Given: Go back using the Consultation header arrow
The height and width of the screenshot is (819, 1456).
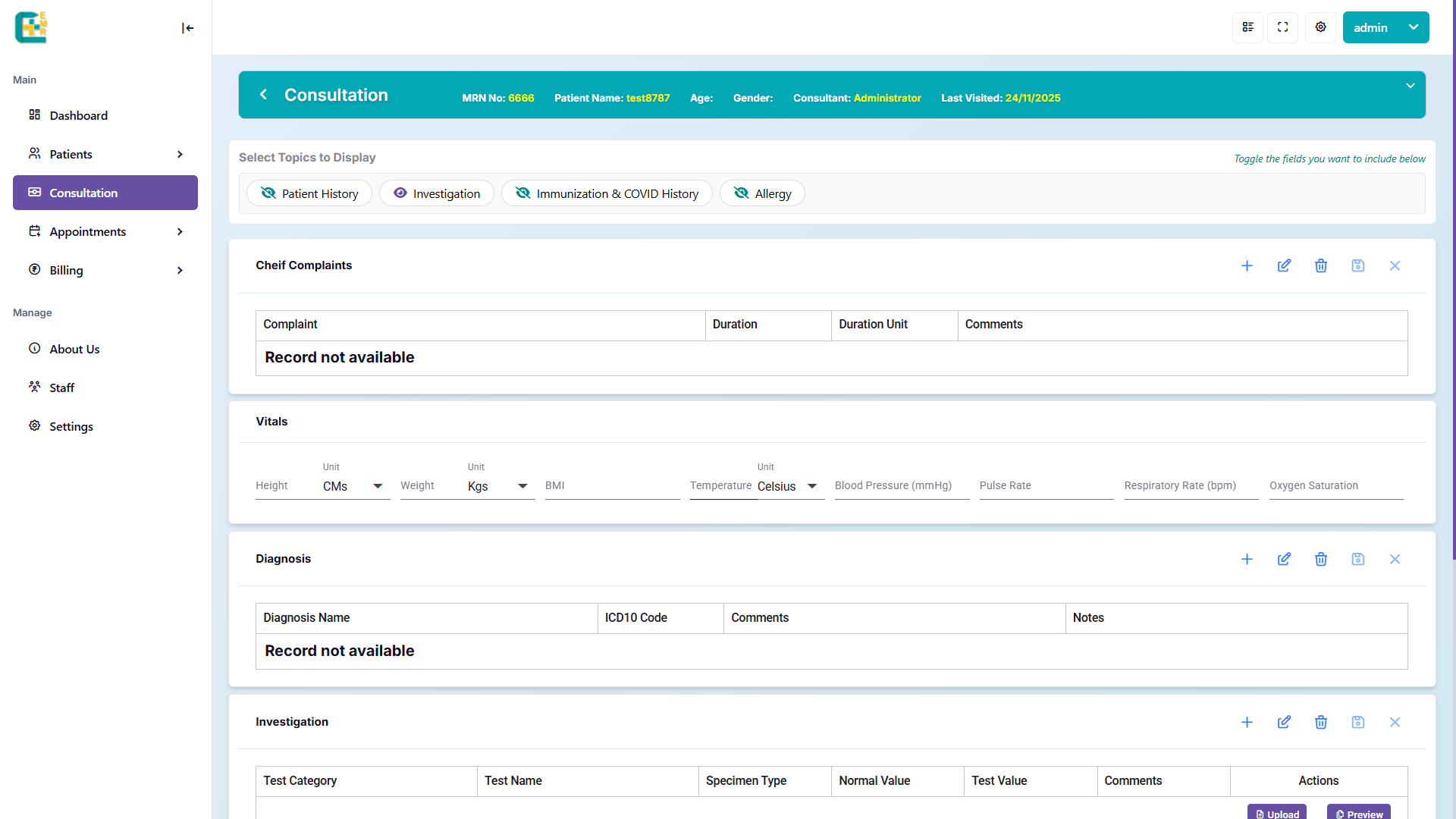Looking at the screenshot, I should pyautogui.click(x=263, y=95).
